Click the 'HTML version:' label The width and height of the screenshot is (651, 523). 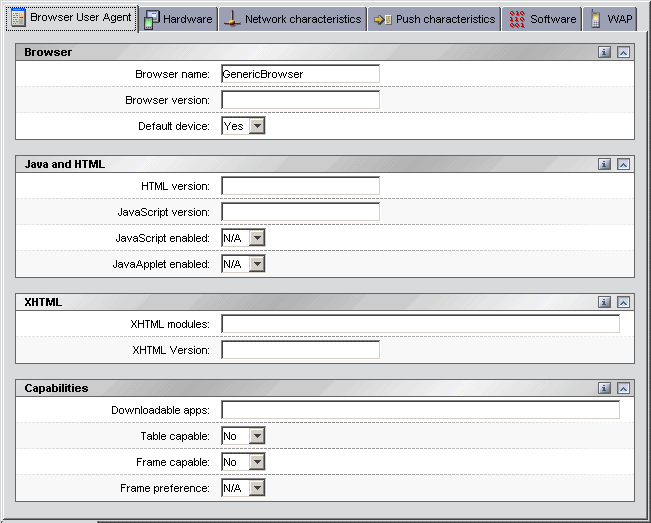175,186
